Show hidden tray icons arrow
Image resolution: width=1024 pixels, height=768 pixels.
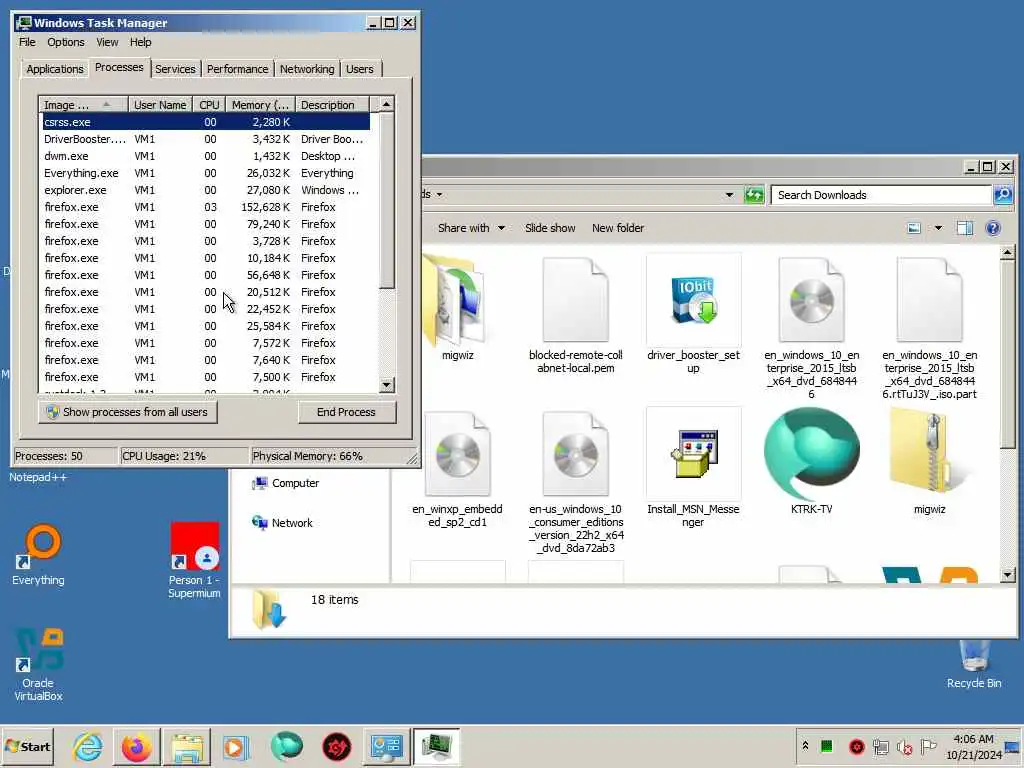click(805, 746)
